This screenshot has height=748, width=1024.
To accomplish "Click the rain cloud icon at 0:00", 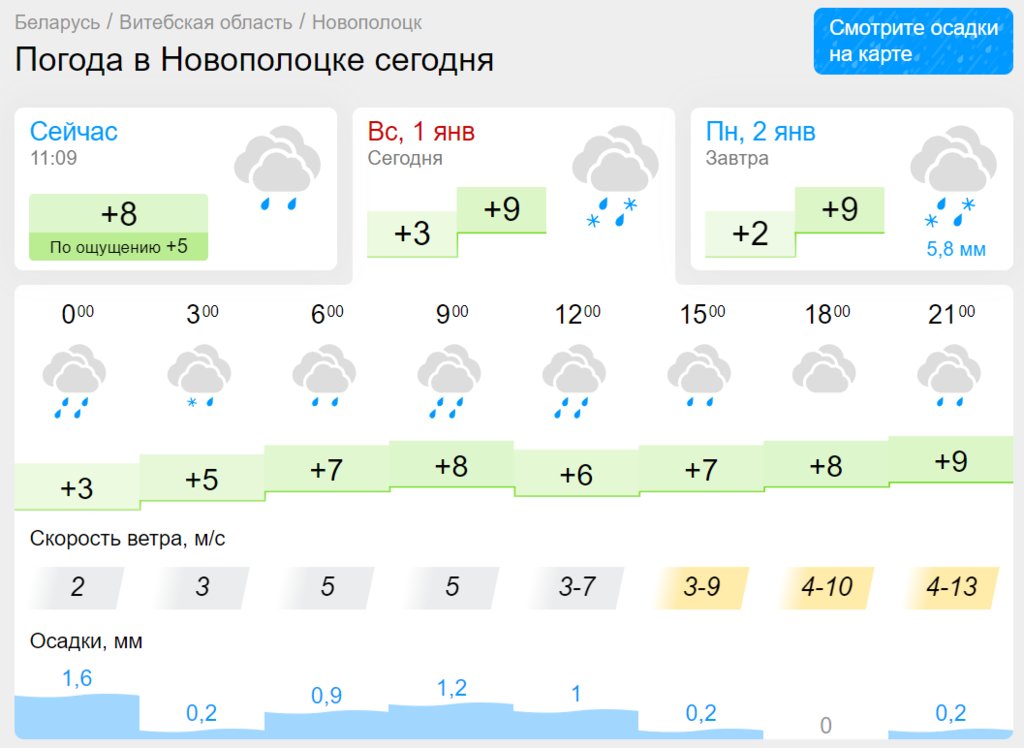I will pos(74,382).
